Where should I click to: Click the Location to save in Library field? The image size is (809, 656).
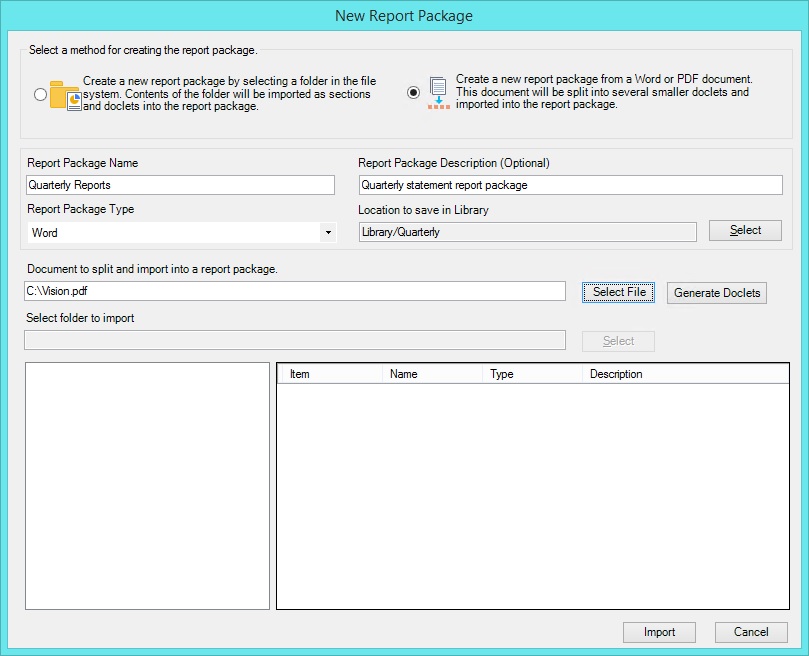(528, 230)
